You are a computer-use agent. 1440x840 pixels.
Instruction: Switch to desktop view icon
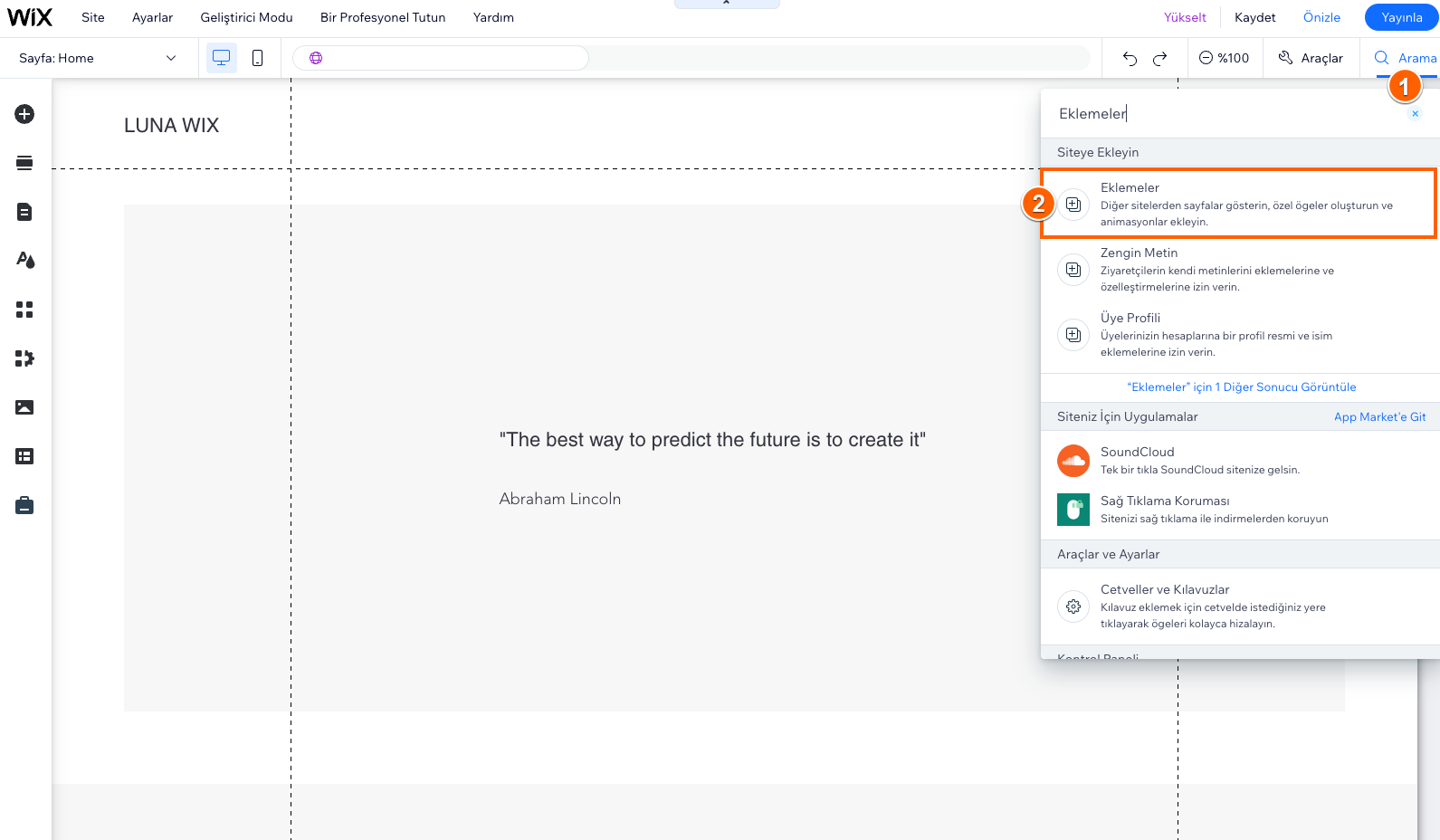pyautogui.click(x=221, y=58)
